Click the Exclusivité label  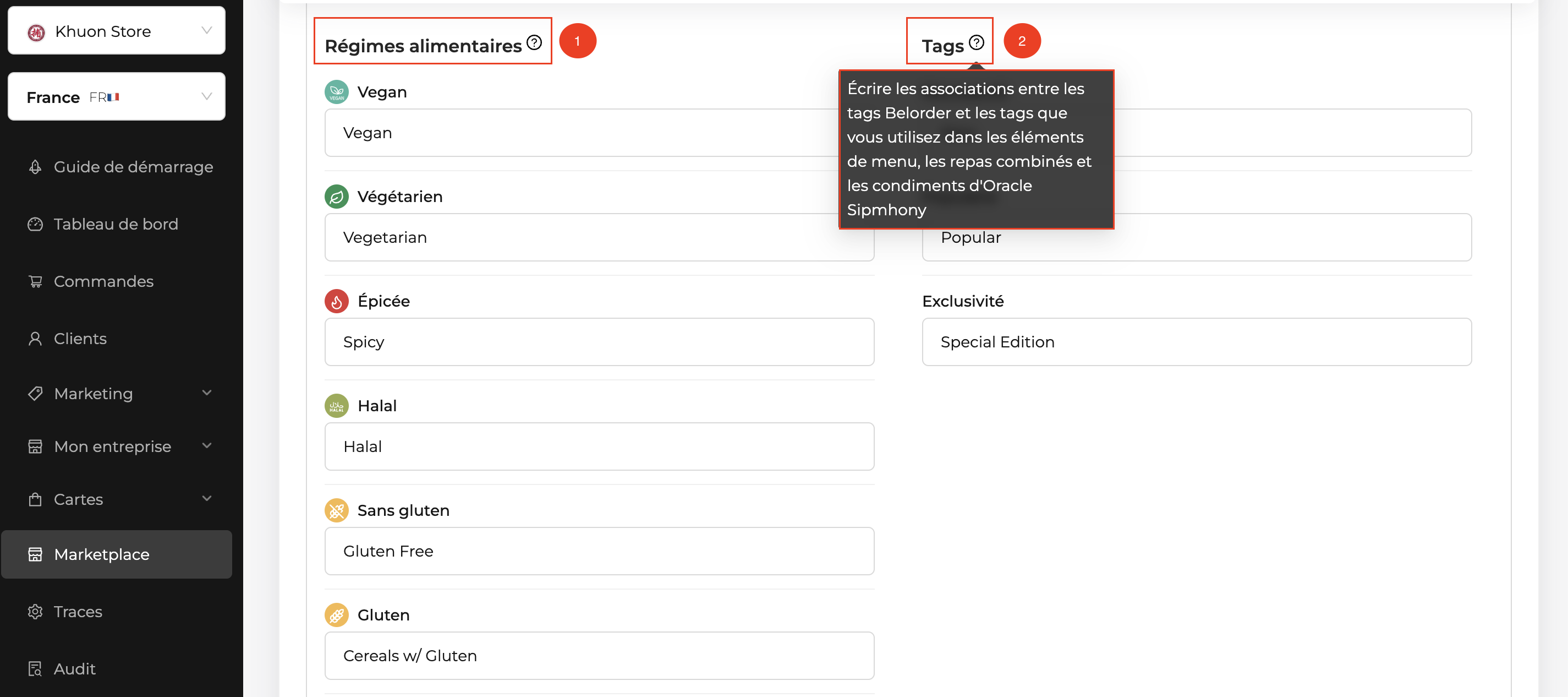click(963, 302)
